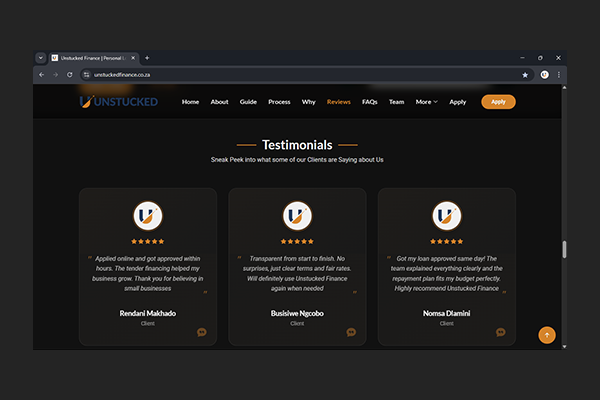
Task: Click the Client label under Nomsa Dlamini
Action: [447, 323]
